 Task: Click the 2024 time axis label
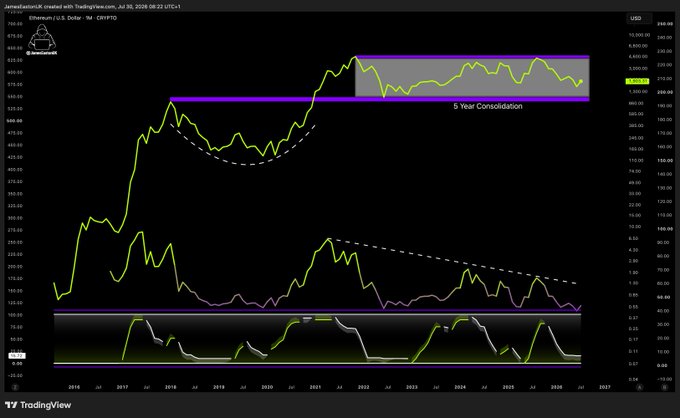(460, 387)
